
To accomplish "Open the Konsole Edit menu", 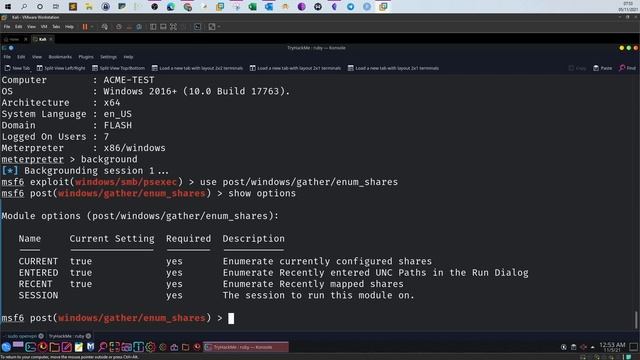I will (21, 57).
